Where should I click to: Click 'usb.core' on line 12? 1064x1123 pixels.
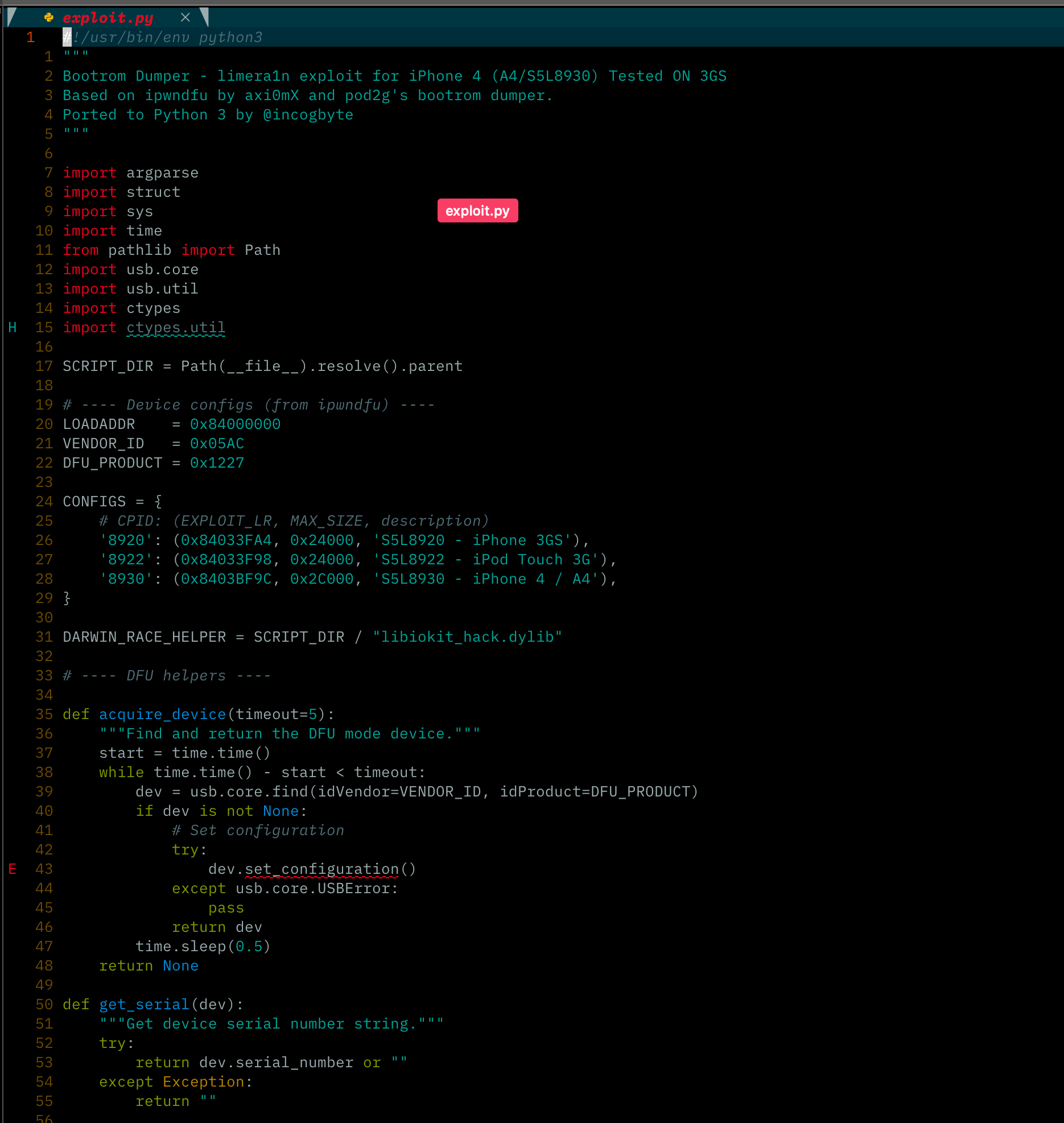162,270
